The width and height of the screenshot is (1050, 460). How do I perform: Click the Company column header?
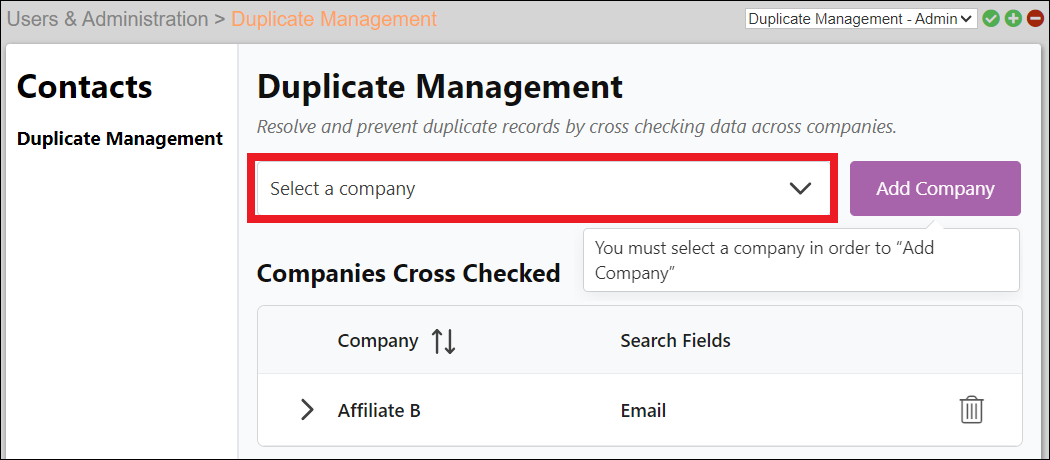point(377,341)
